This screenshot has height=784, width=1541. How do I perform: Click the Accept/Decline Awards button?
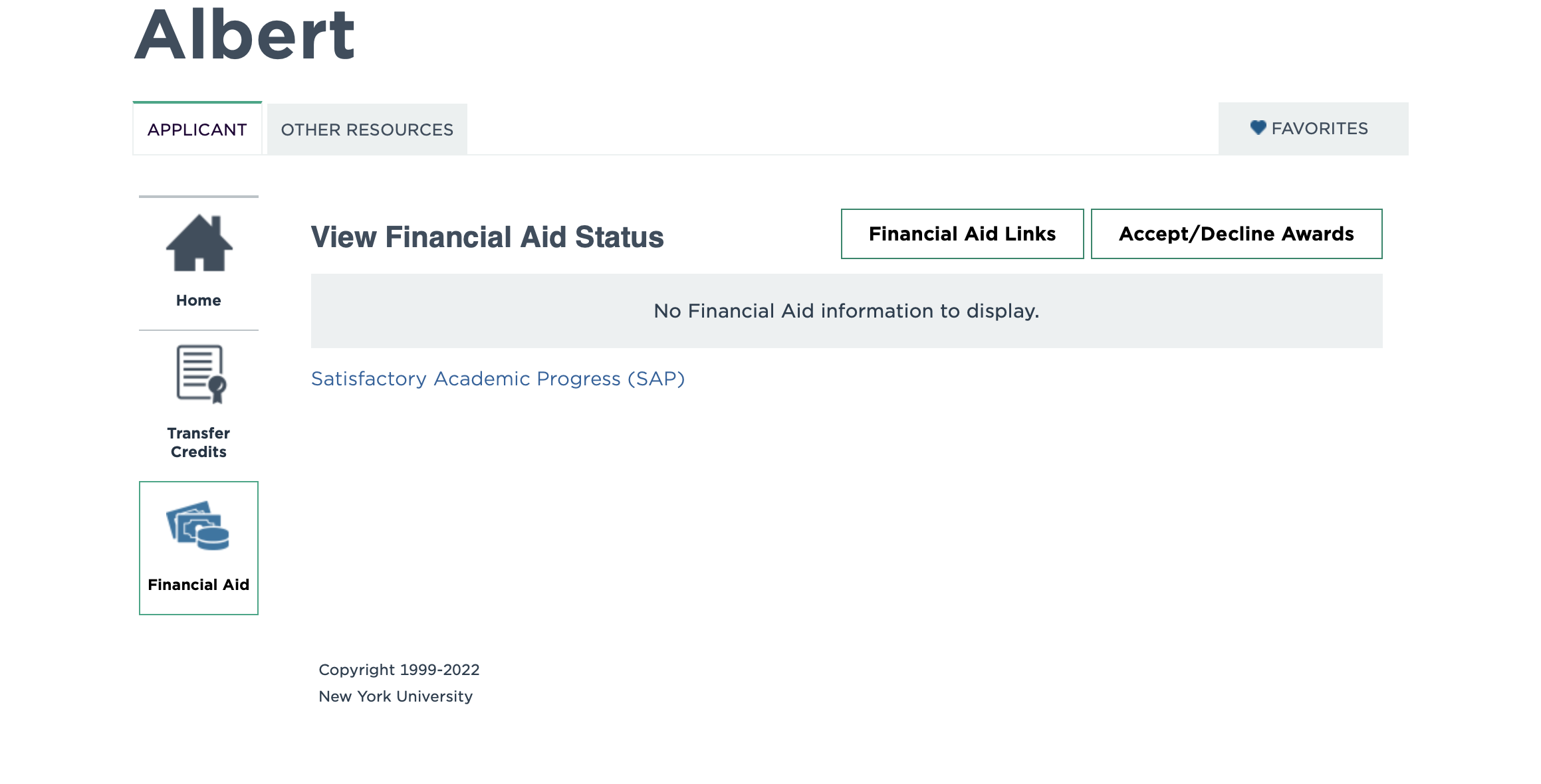point(1236,234)
